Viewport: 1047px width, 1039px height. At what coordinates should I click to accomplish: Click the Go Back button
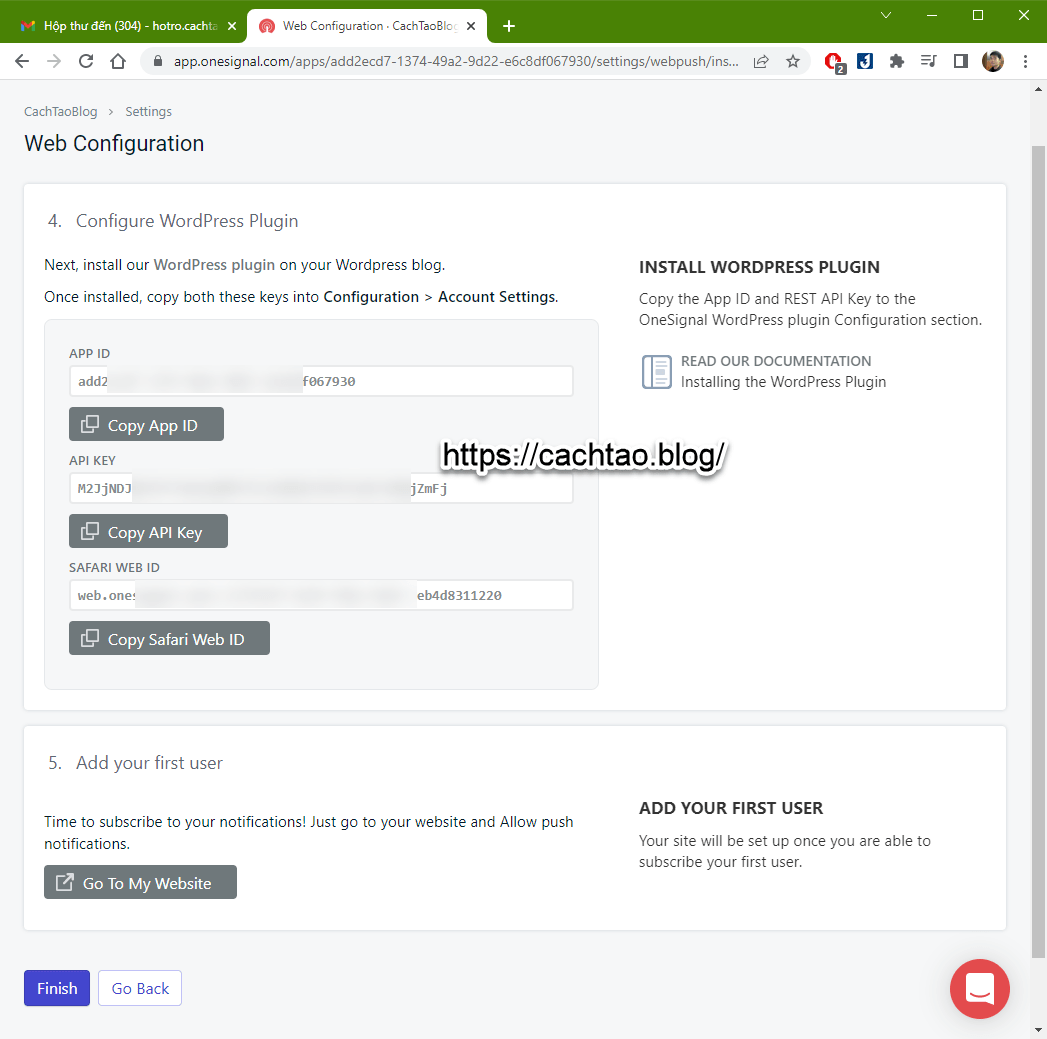pos(140,988)
